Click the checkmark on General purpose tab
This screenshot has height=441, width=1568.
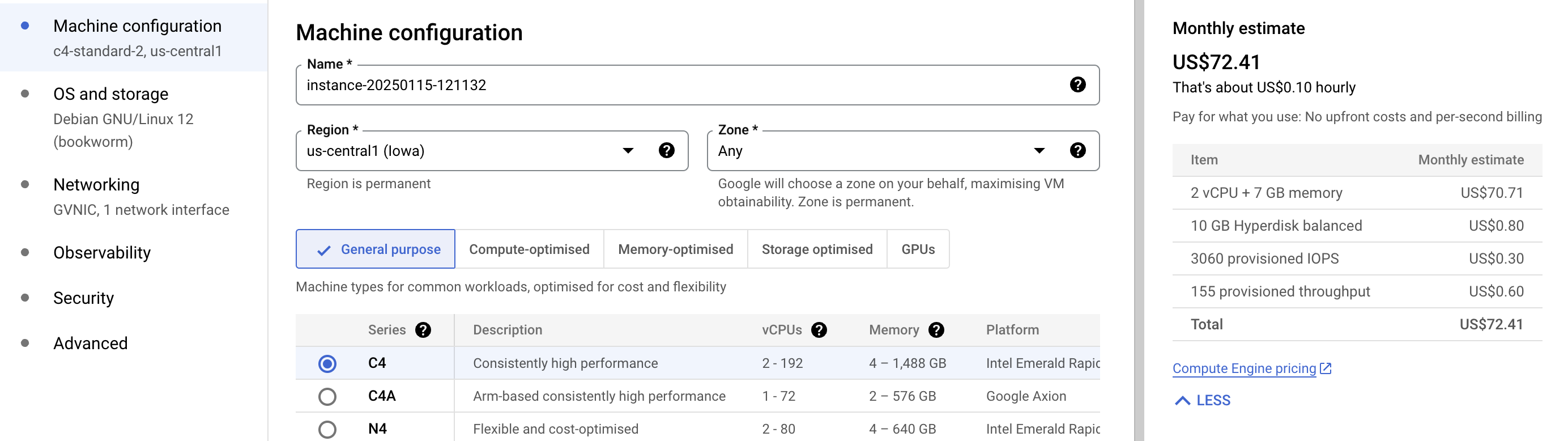pyautogui.click(x=324, y=250)
